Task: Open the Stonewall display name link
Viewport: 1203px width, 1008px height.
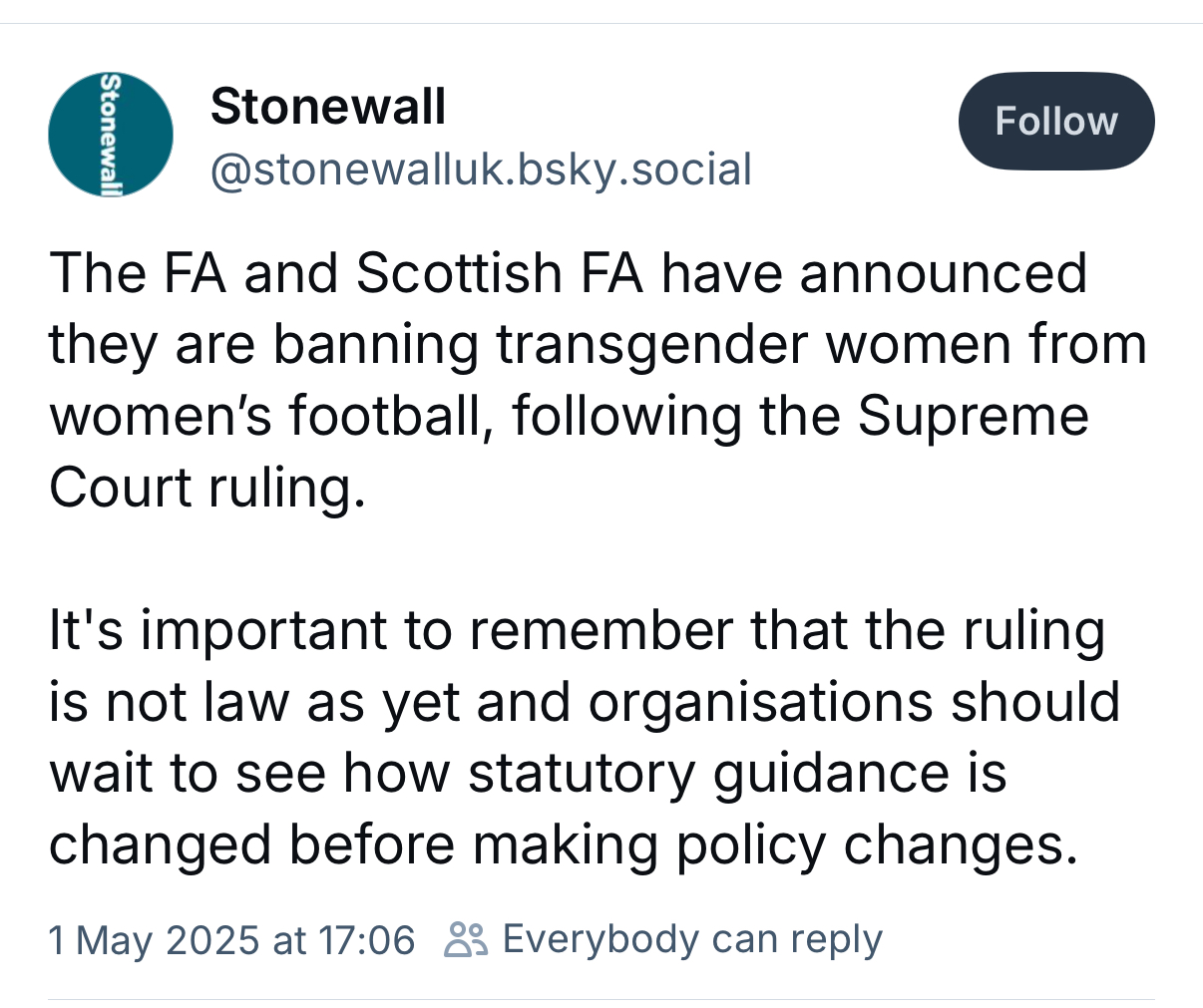Action: pyautogui.click(x=328, y=107)
